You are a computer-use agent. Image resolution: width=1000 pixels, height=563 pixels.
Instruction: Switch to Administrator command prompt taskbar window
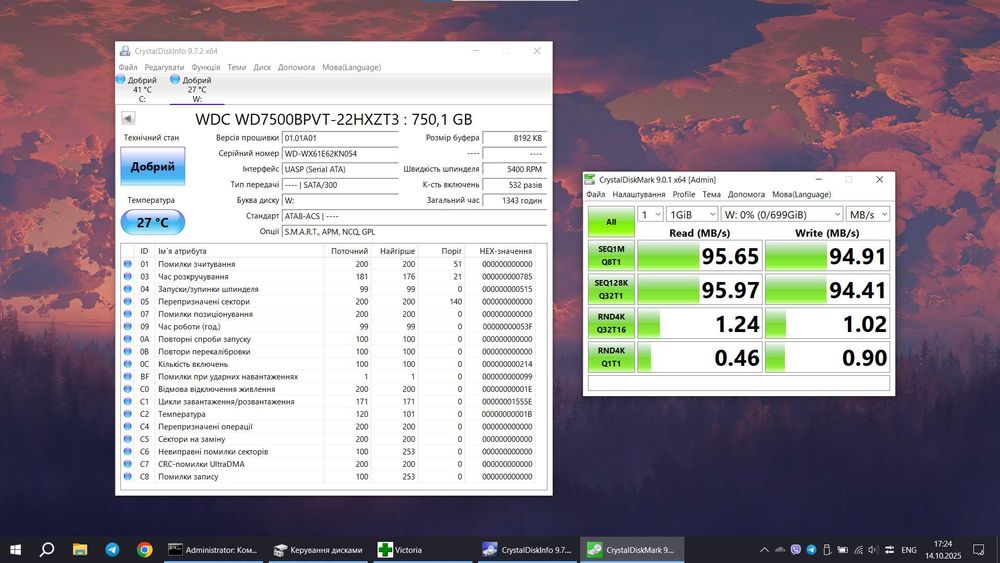(213, 550)
